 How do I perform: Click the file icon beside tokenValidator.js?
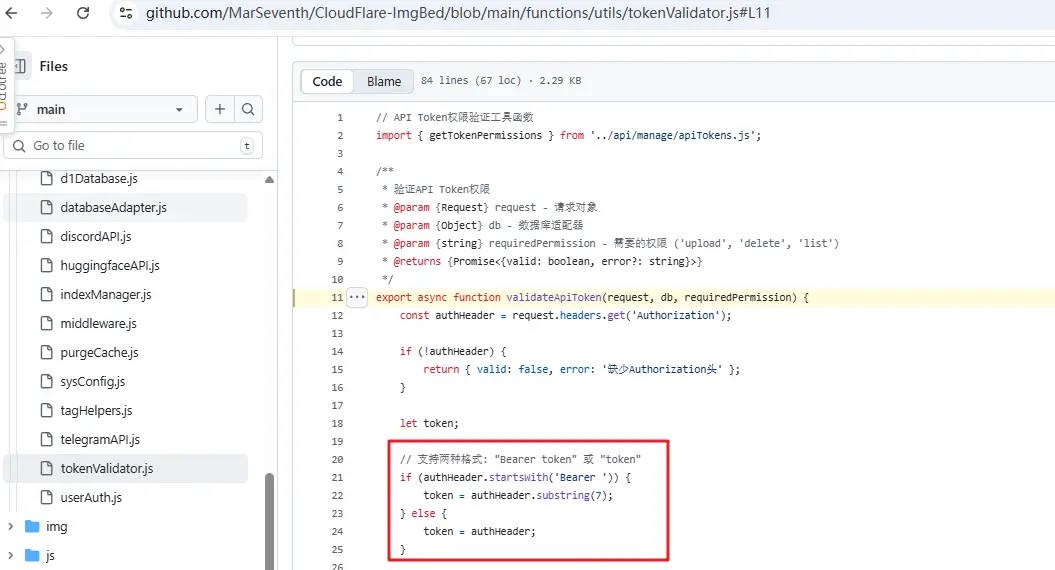click(45, 468)
